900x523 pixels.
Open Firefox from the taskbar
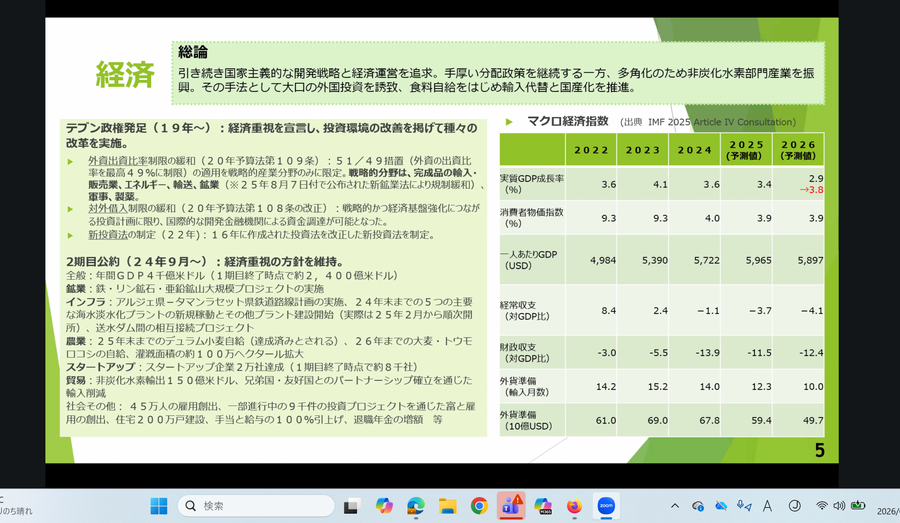point(574,506)
